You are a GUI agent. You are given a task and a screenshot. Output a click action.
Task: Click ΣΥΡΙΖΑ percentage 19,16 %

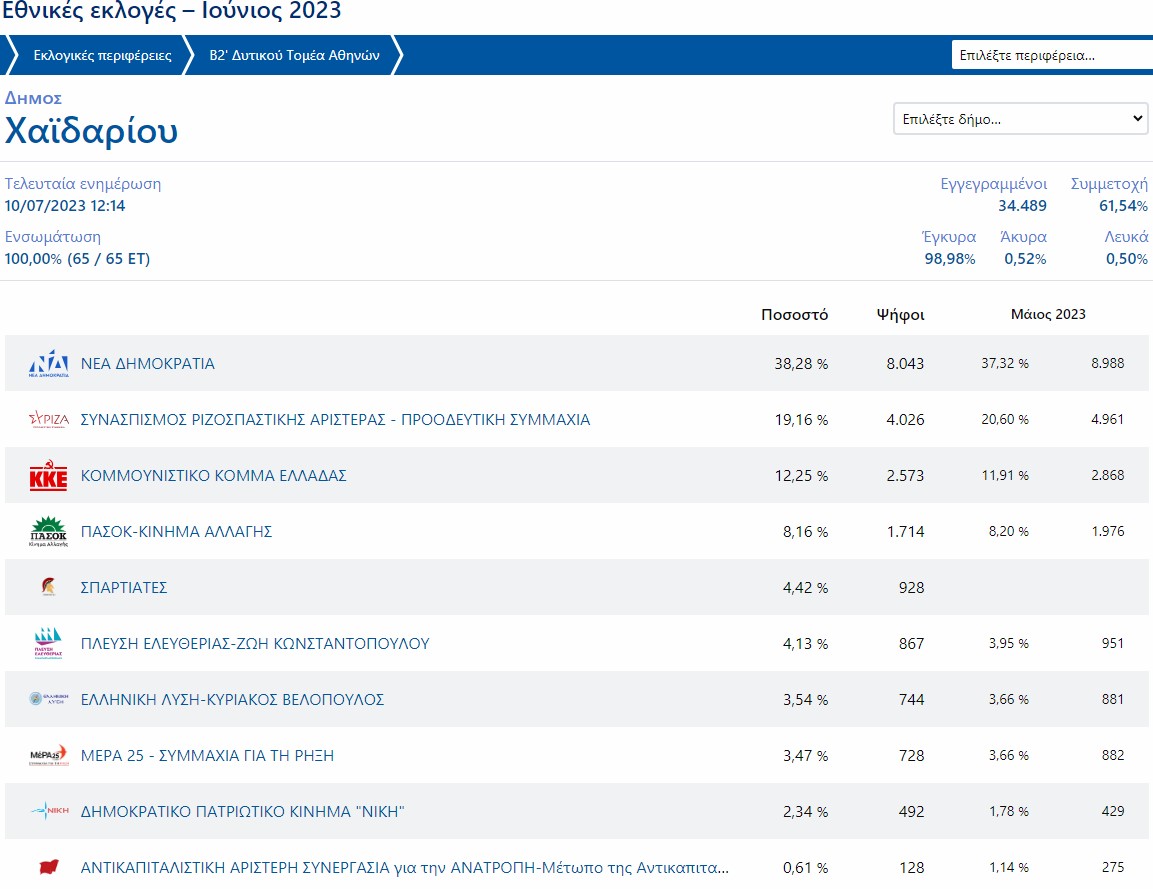[801, 420]
